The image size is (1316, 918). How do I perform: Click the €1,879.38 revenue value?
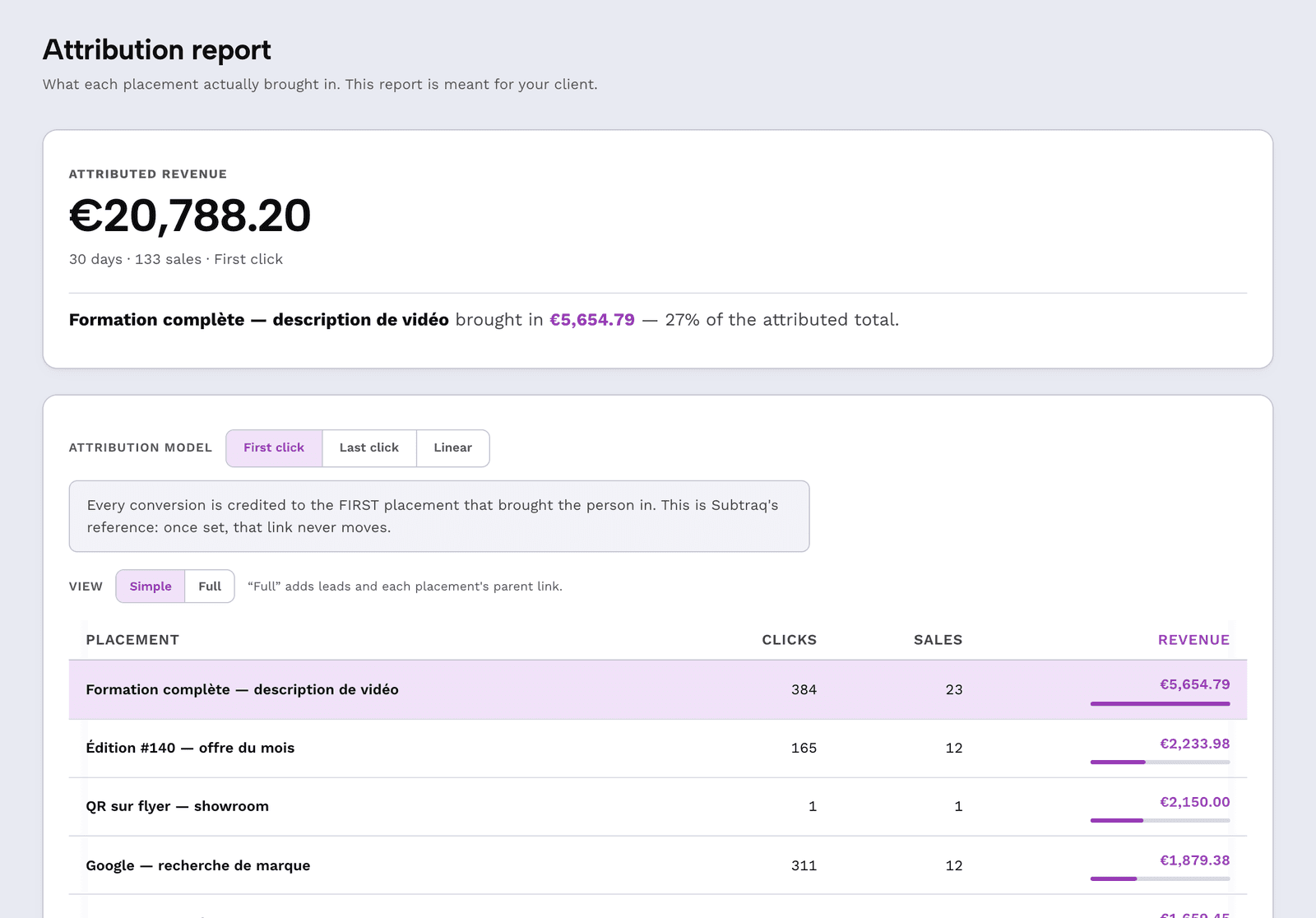coord(1194,860)
